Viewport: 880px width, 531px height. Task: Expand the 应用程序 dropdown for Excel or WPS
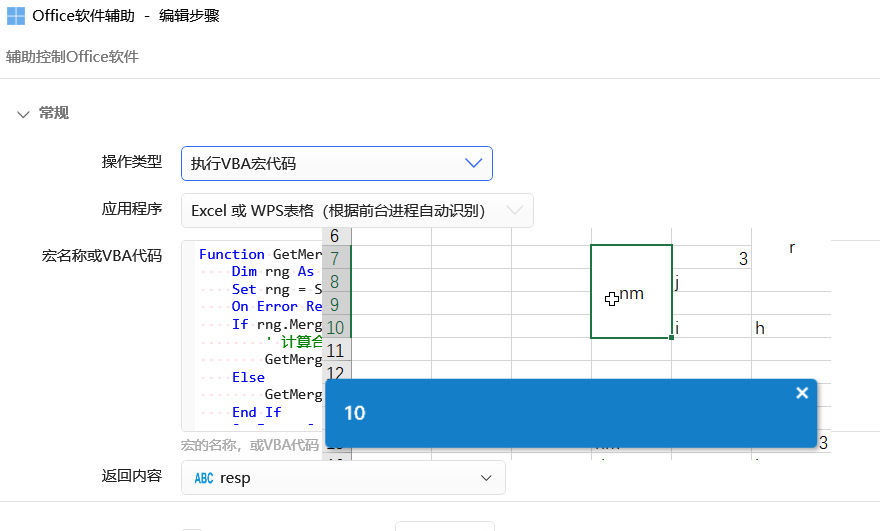[x=356, y=210]
